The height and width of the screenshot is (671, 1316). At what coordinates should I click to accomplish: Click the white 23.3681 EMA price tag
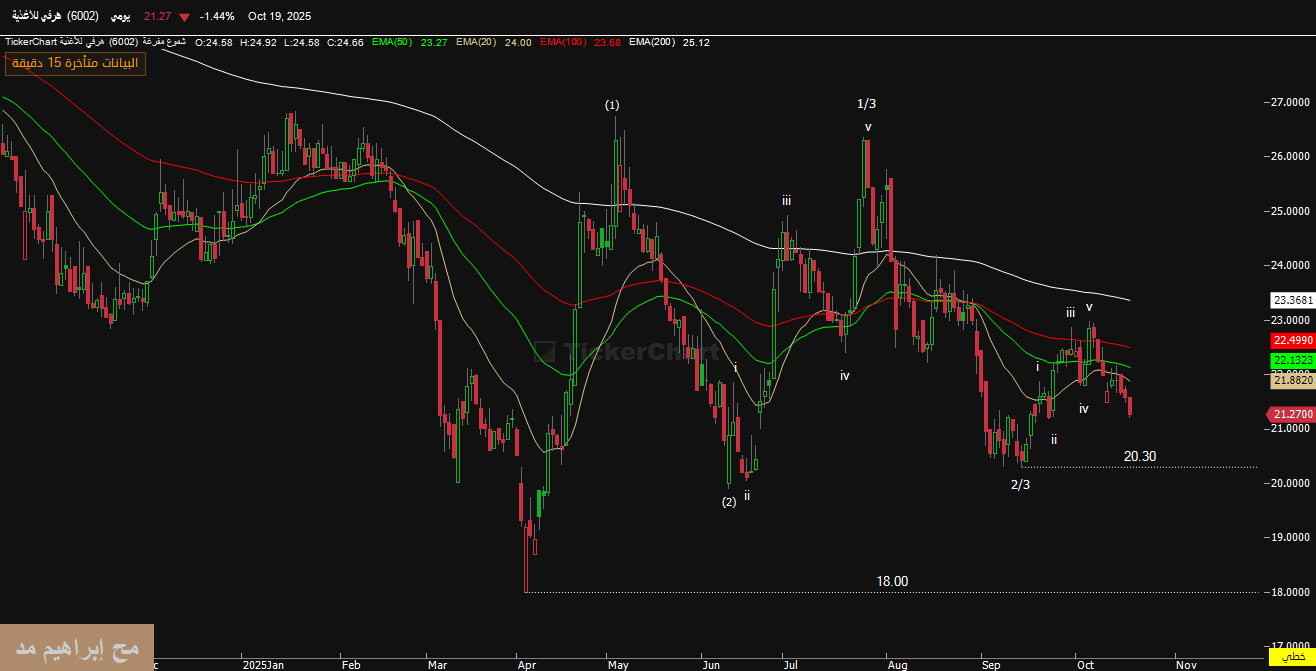tap(1291, 300)
